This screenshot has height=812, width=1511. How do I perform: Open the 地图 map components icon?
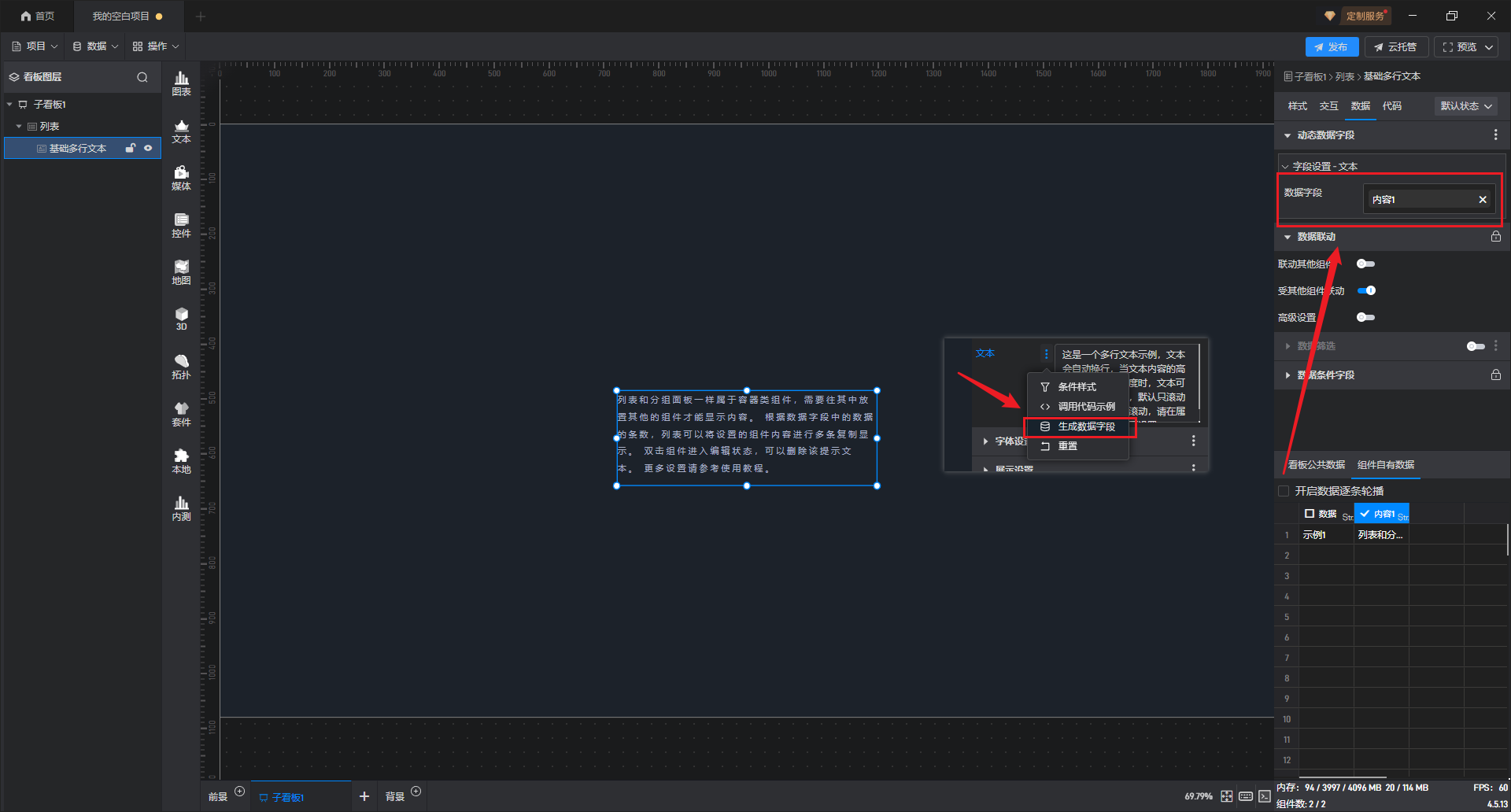click(181, 272)
